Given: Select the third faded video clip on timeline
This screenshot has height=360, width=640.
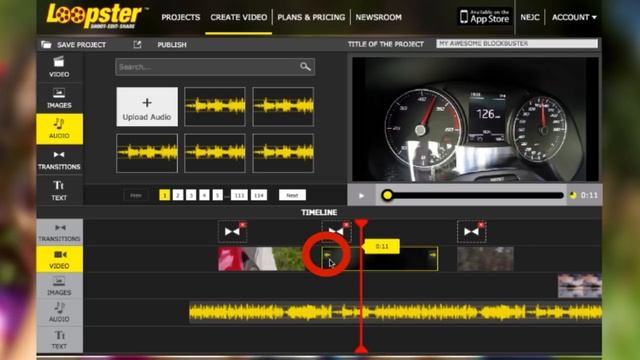Looking at the screenshot, I should tap(485, 259).
